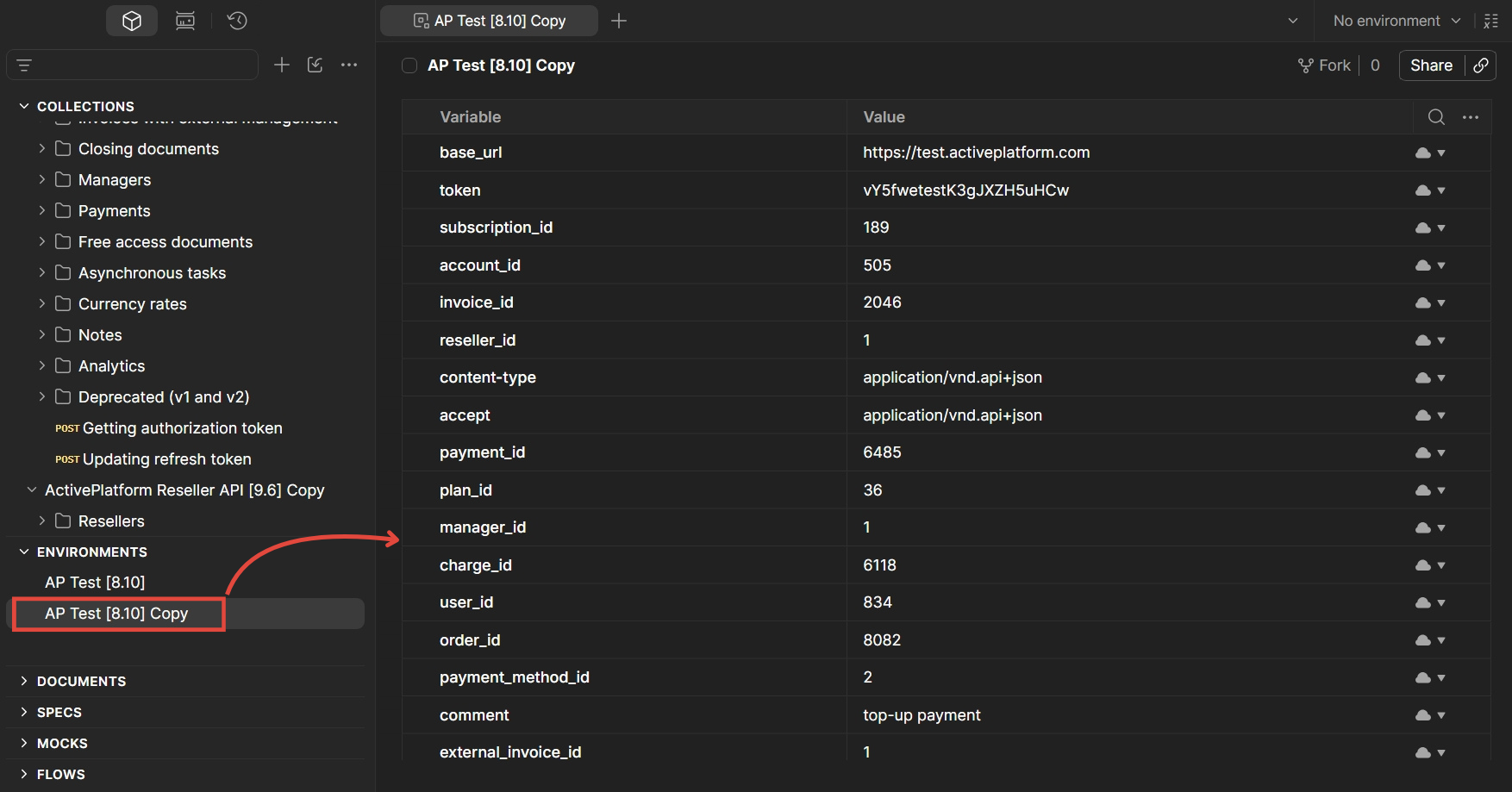Viewport: 1512px width, 792px height.
Task: Edit the base_url value https://test.activeplatform.com
Action: (977, 153)
